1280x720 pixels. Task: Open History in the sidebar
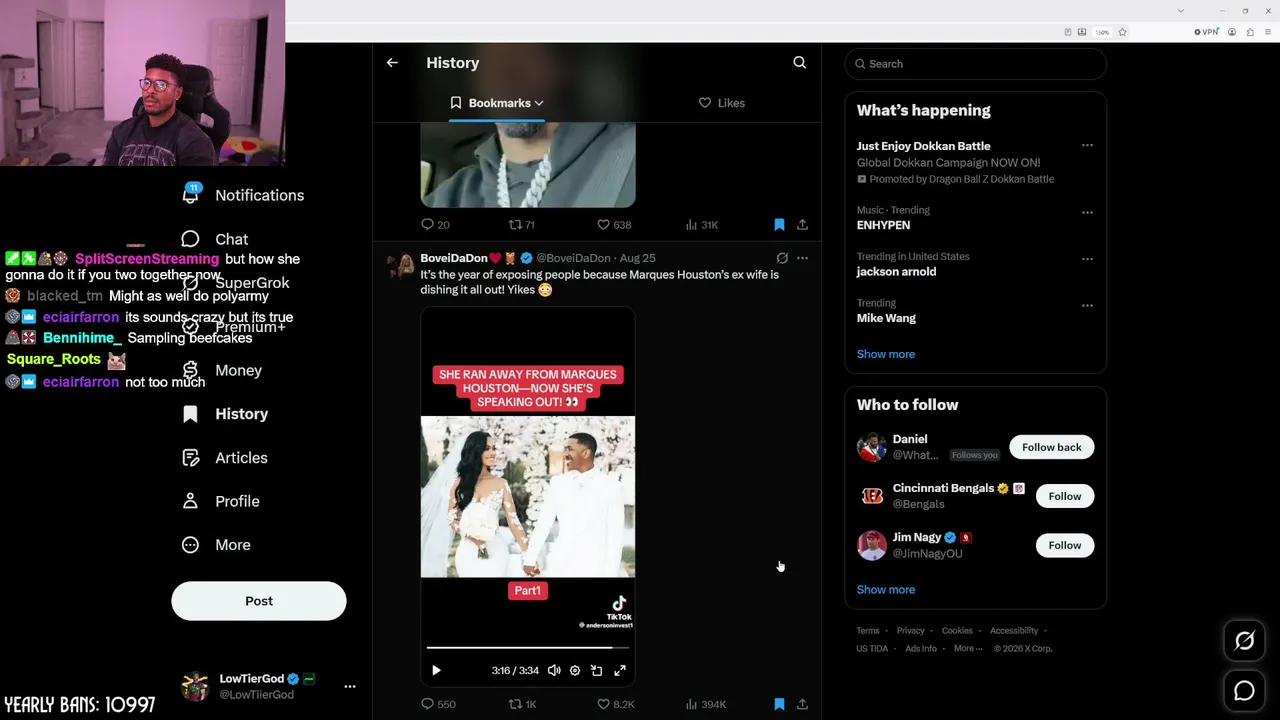[x=225, y=414]
